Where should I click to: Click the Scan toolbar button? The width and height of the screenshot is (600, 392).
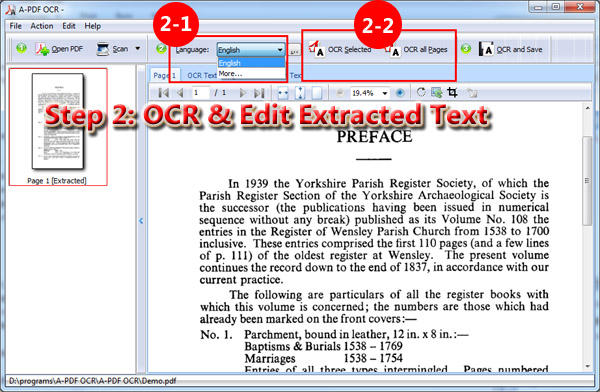pyautogui.click(x=112, y=49)
